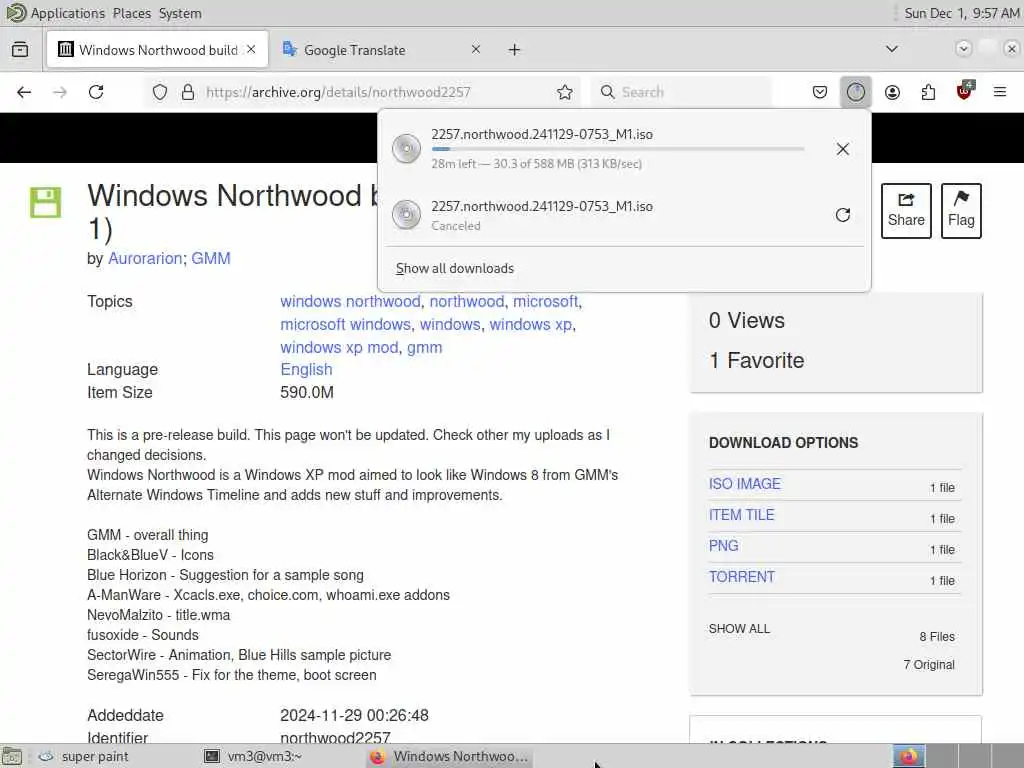Click the browser Search box

[681, 92]
